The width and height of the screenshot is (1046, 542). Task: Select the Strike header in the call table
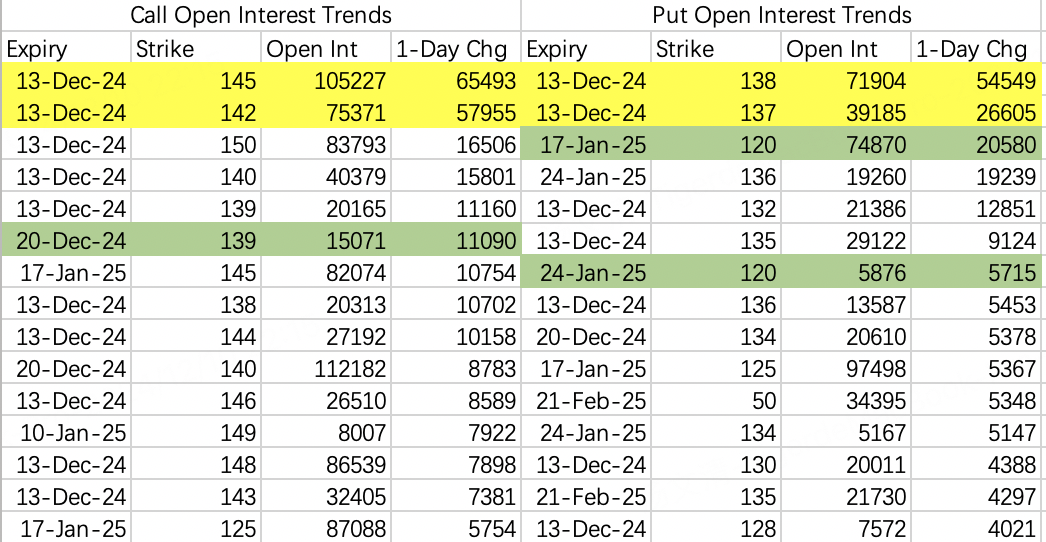coord(165,49)
